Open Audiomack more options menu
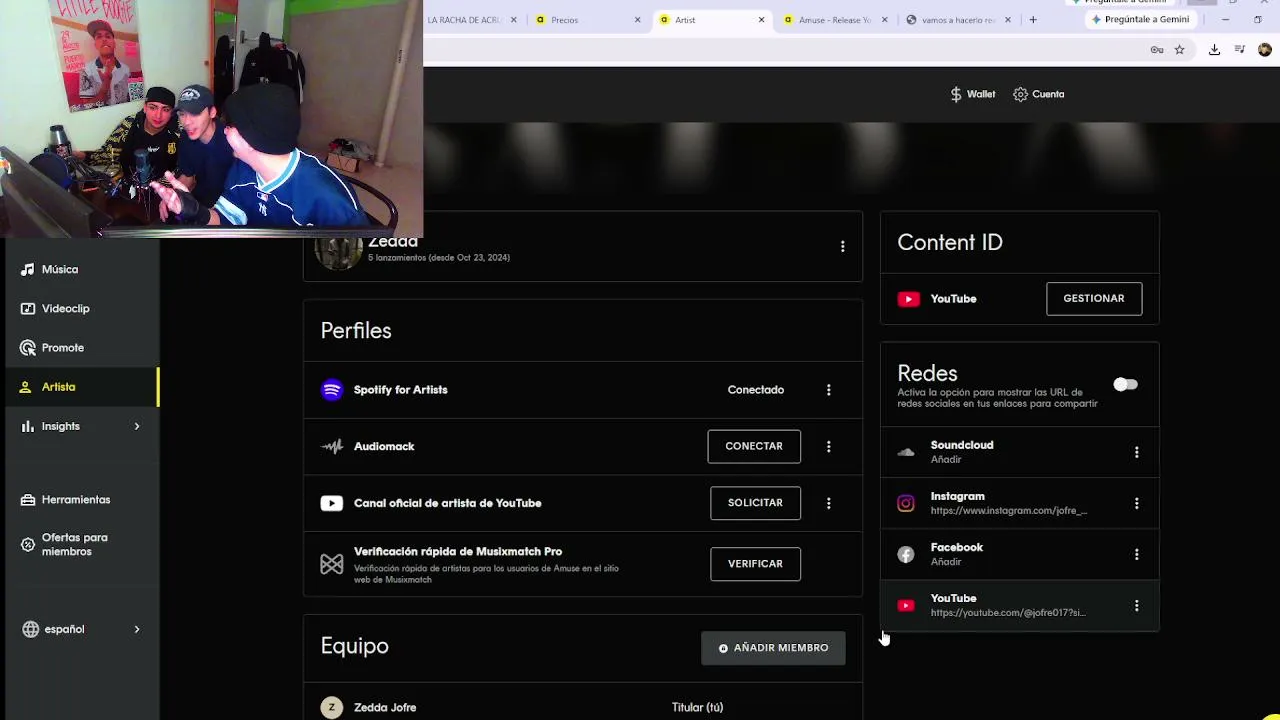 [x=829, y=446]
